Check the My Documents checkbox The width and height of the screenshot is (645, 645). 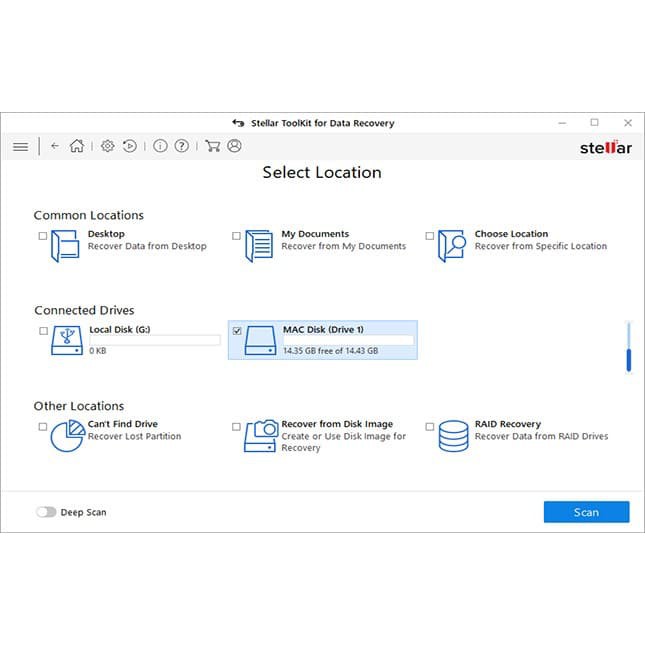pos(236,236)
